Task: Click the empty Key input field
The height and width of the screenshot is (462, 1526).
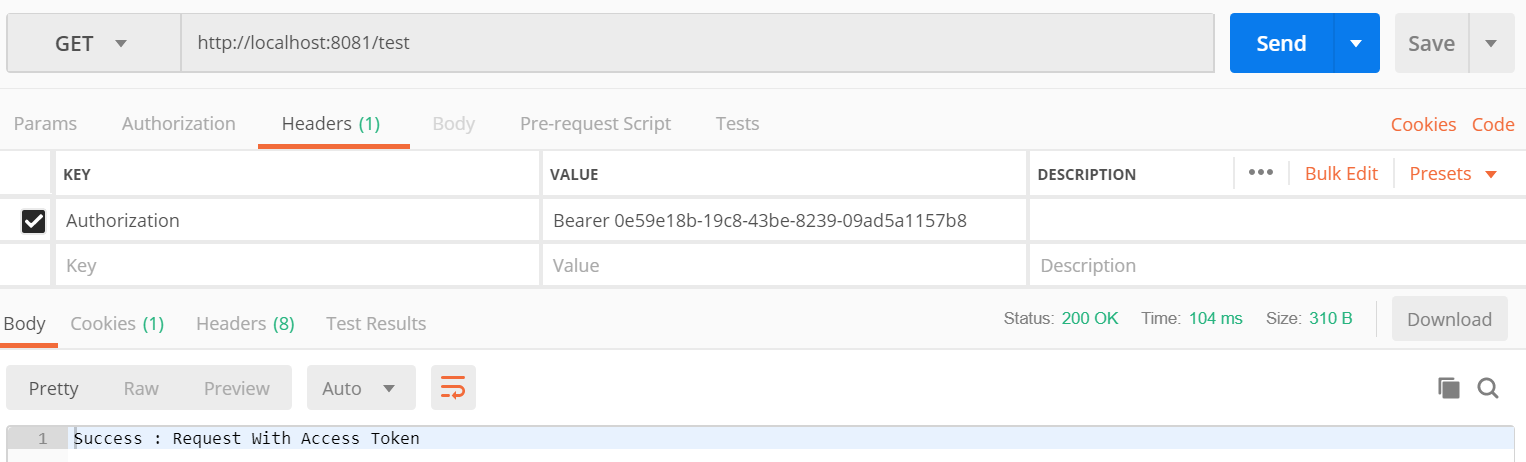Action: pos(297,266)
